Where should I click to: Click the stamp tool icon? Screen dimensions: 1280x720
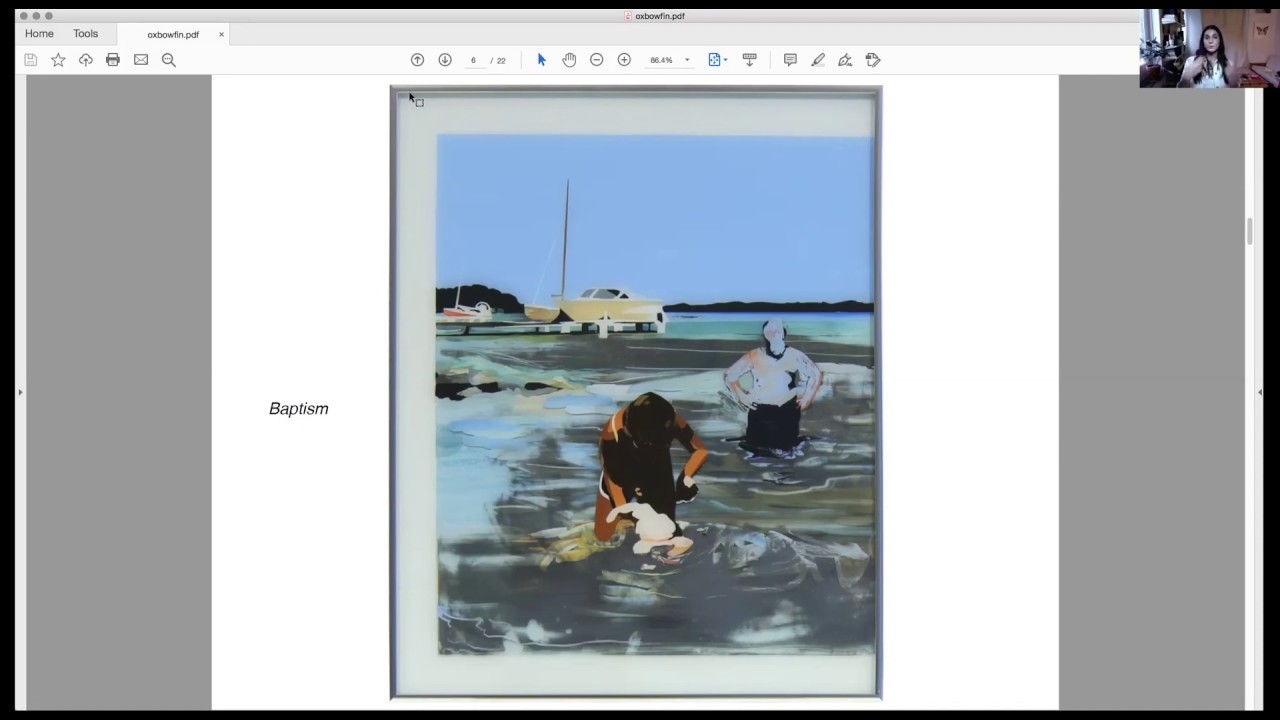coord(873,60)
